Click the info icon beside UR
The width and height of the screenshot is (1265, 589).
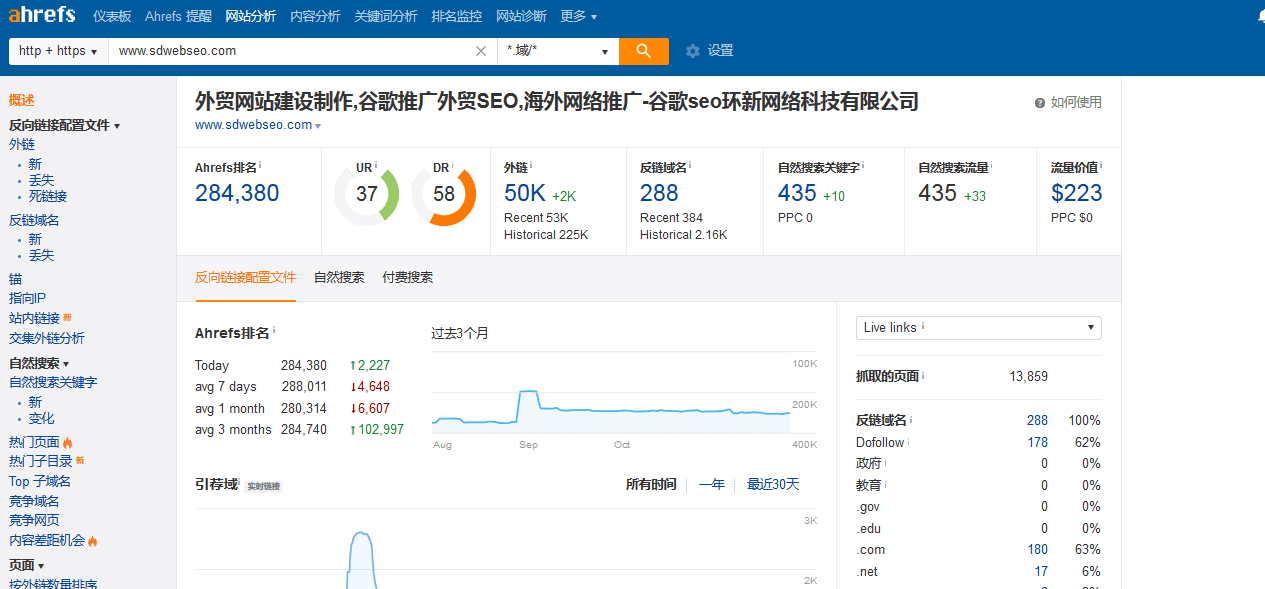pos(377,166)
